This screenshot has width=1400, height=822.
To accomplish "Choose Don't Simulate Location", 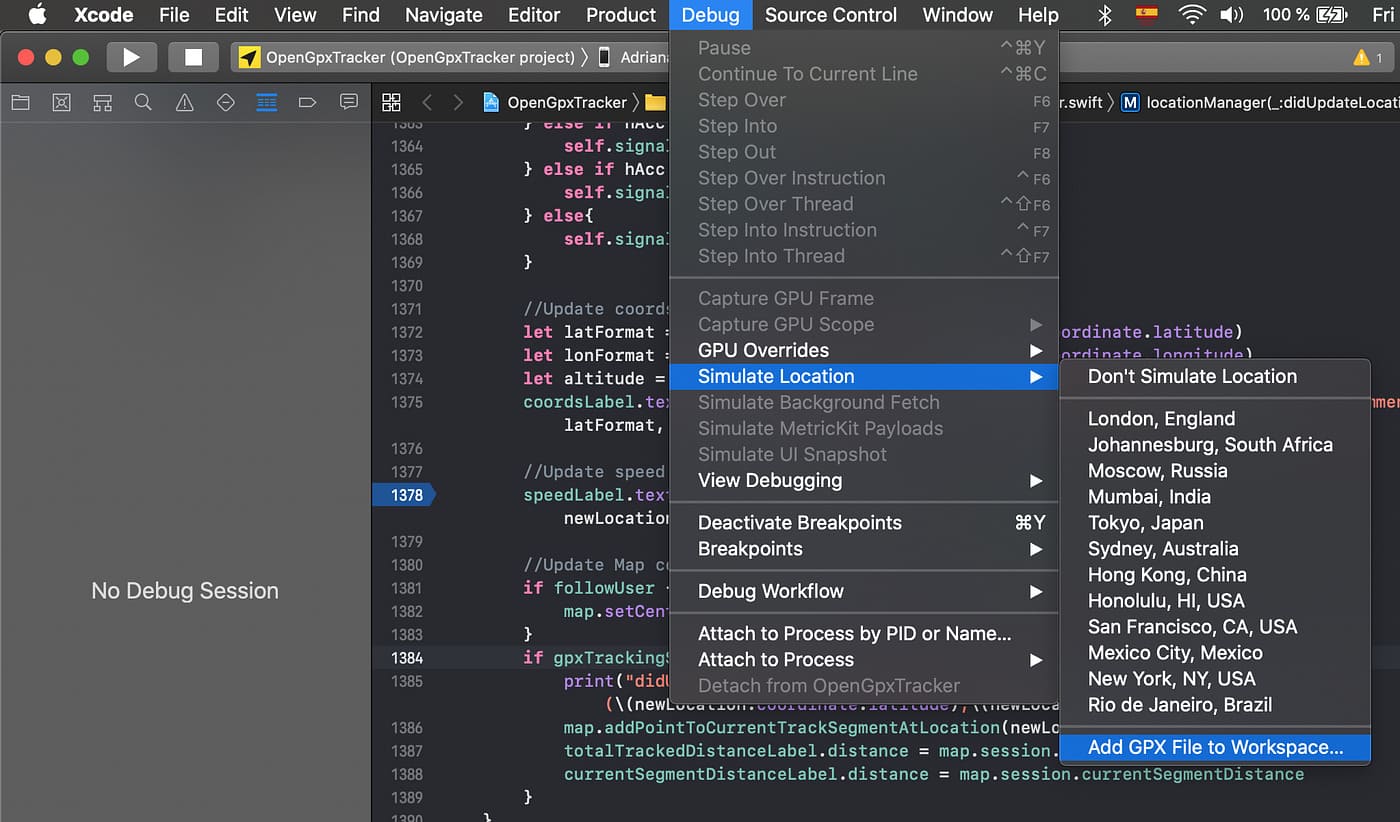I will tap(1215, 376).
